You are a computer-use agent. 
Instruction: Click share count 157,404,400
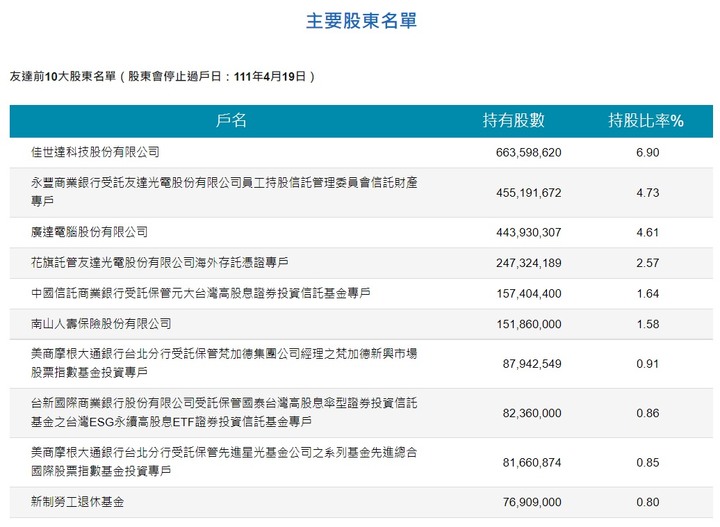click(529, 294)
